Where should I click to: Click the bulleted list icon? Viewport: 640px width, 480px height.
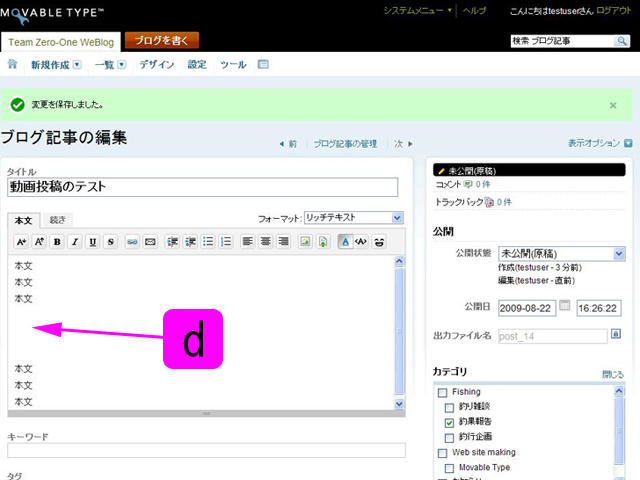208,241
